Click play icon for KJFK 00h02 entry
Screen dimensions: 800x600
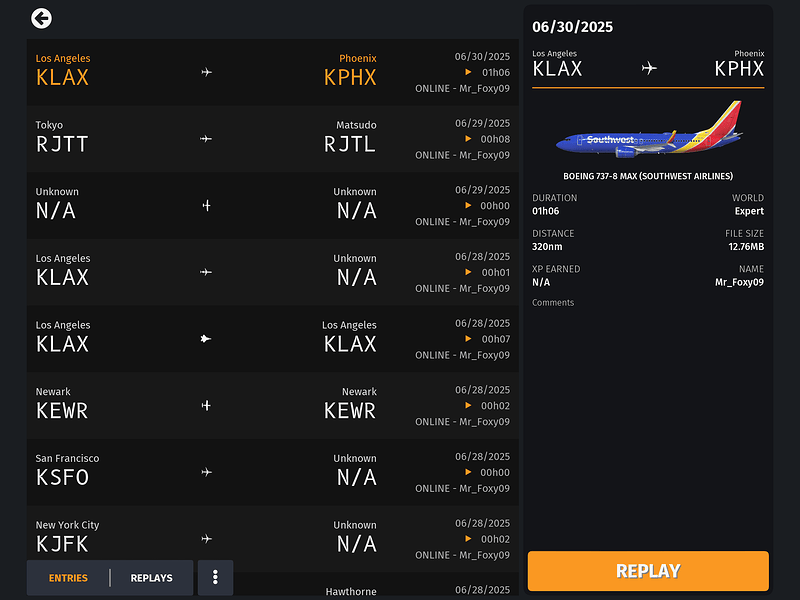468,539
